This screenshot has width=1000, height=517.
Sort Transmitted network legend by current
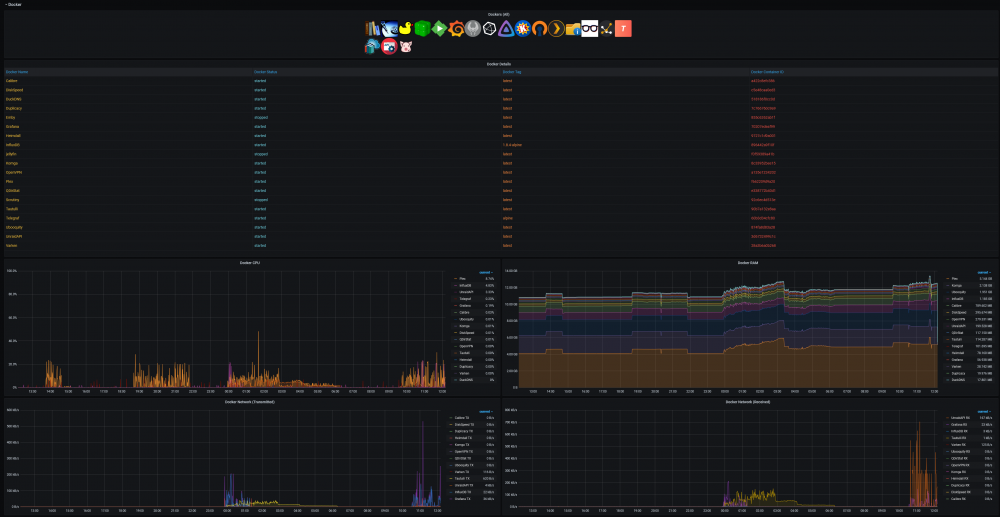(486, 412)
